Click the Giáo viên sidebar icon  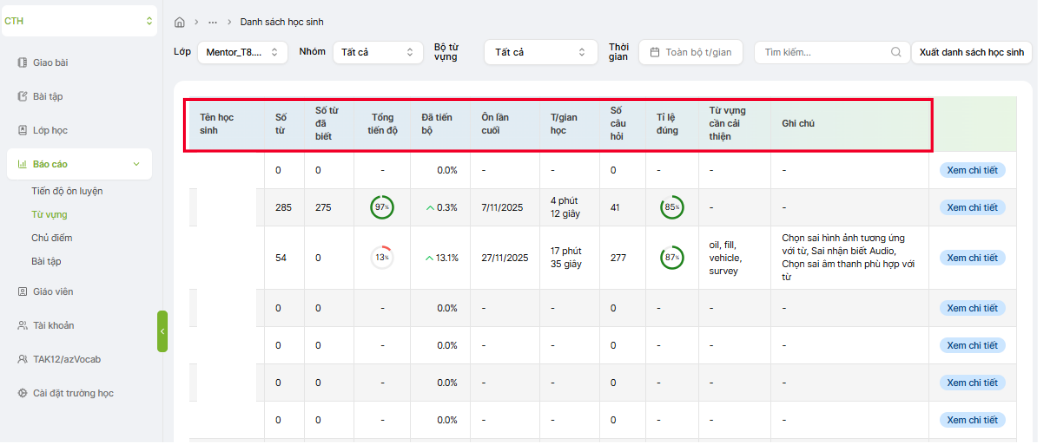click(22, 292)
